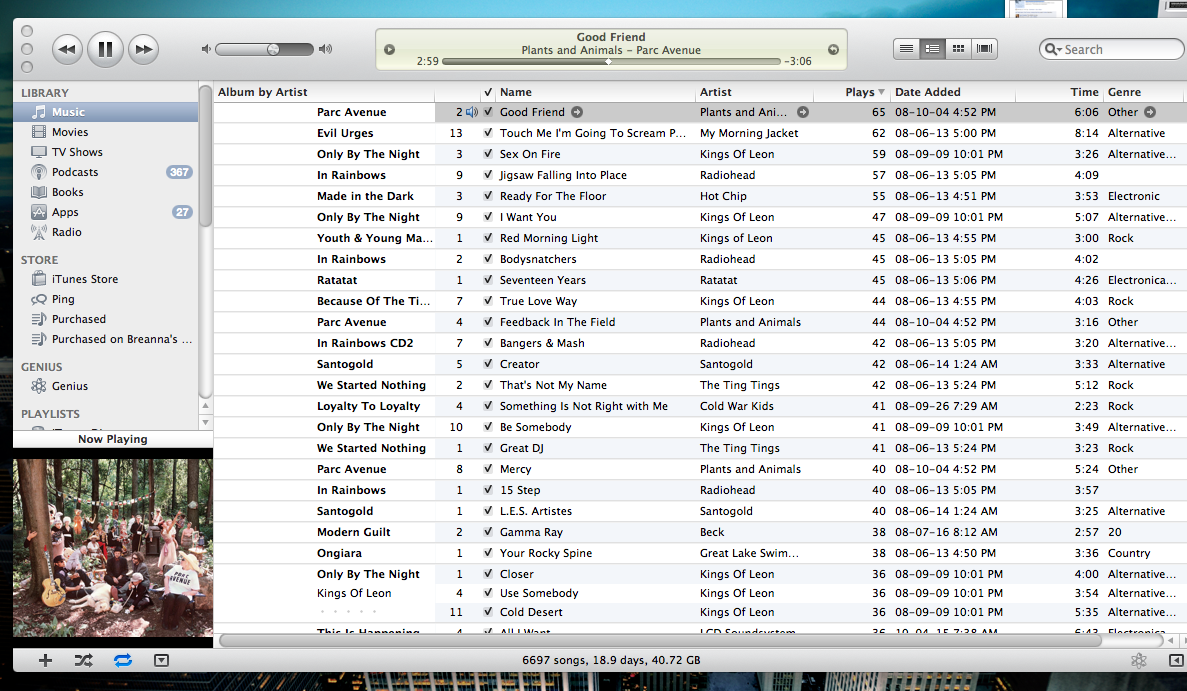Switch to song list view

(906, 49)
